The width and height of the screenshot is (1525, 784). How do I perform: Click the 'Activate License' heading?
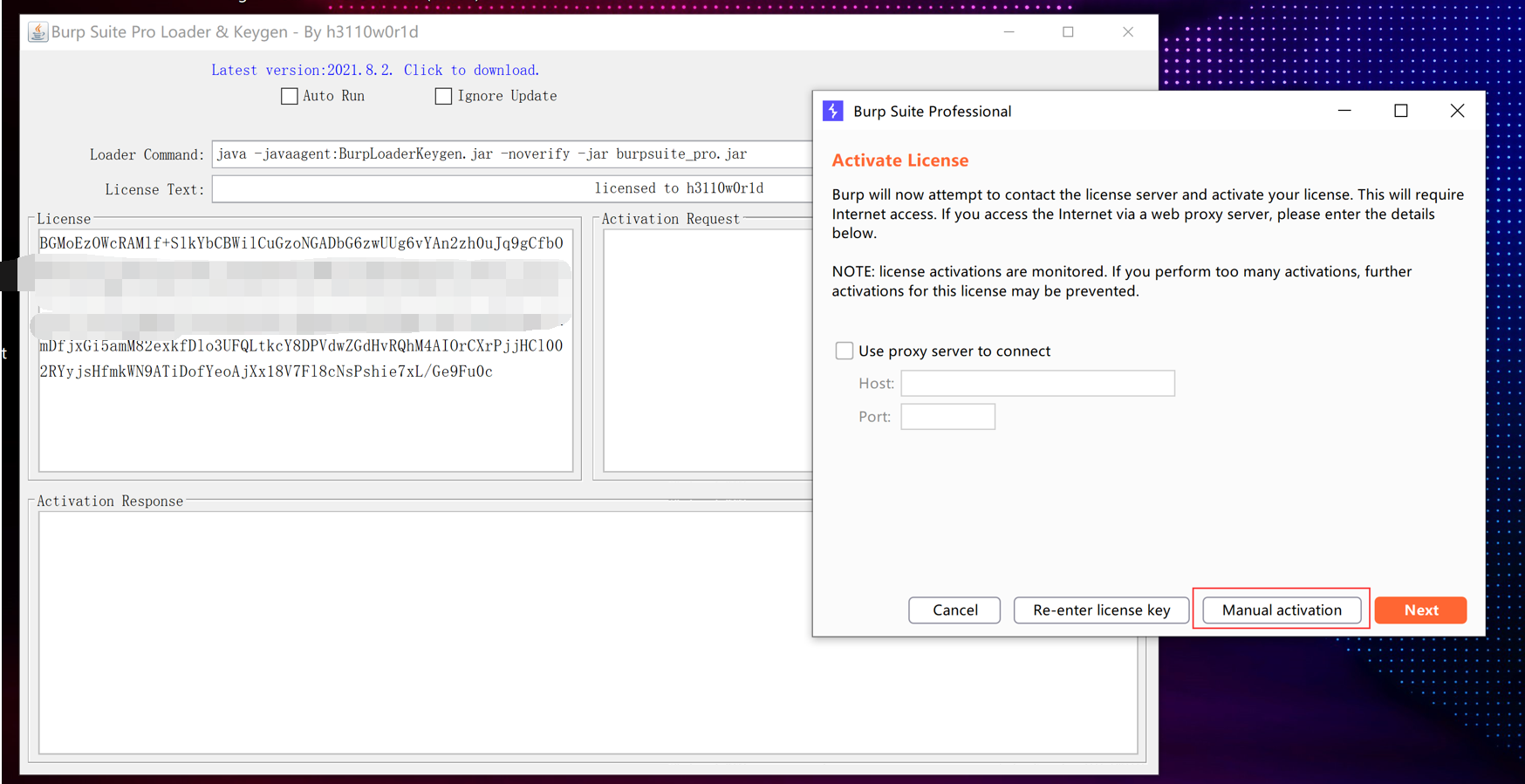point(900,160)
